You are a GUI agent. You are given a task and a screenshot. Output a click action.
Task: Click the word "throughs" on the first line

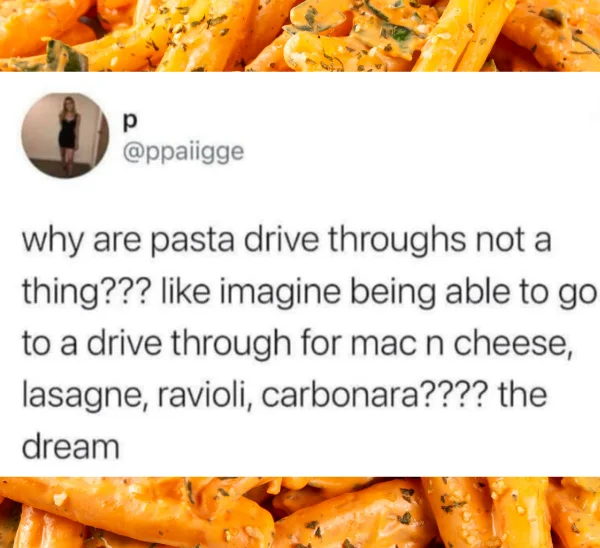397,242
